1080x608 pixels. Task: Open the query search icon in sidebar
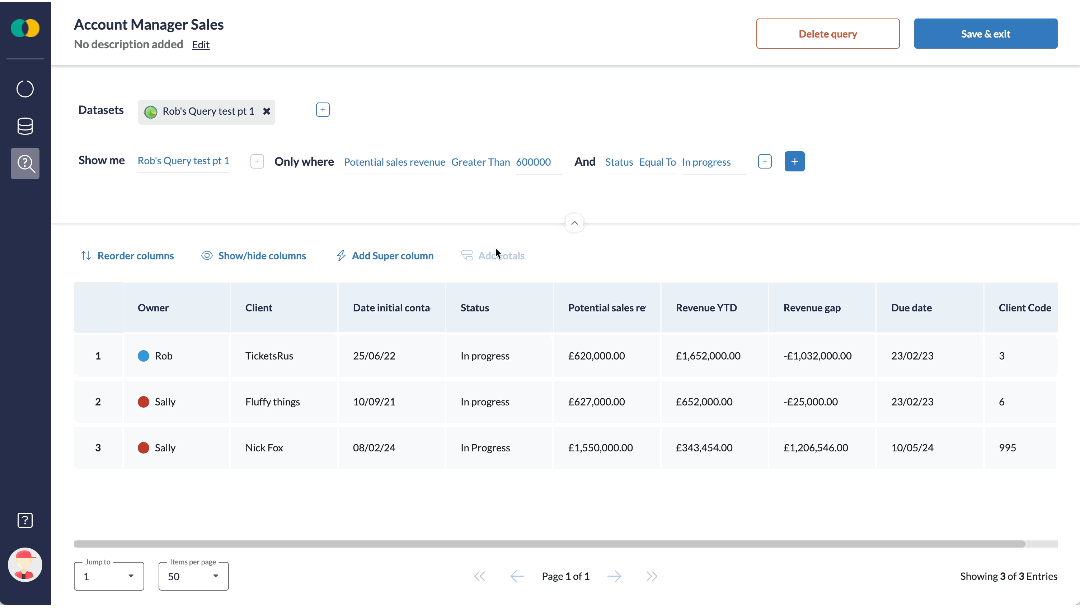[25, 163]
